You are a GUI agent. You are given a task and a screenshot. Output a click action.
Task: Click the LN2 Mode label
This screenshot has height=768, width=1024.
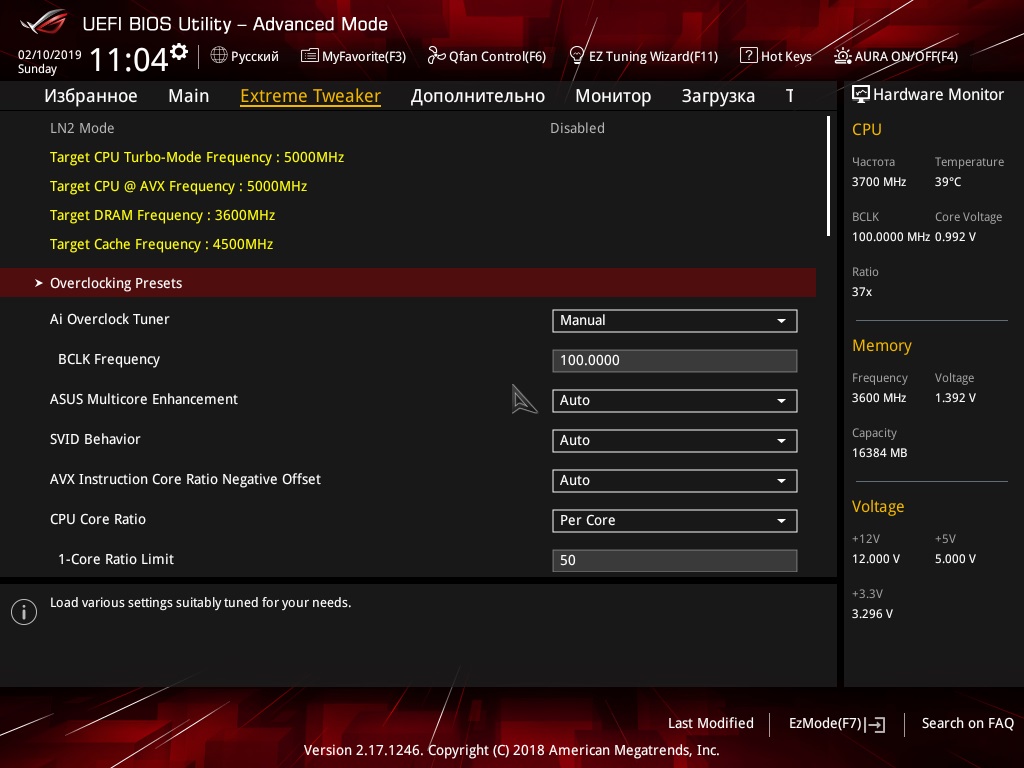click(x=82, y=128)
